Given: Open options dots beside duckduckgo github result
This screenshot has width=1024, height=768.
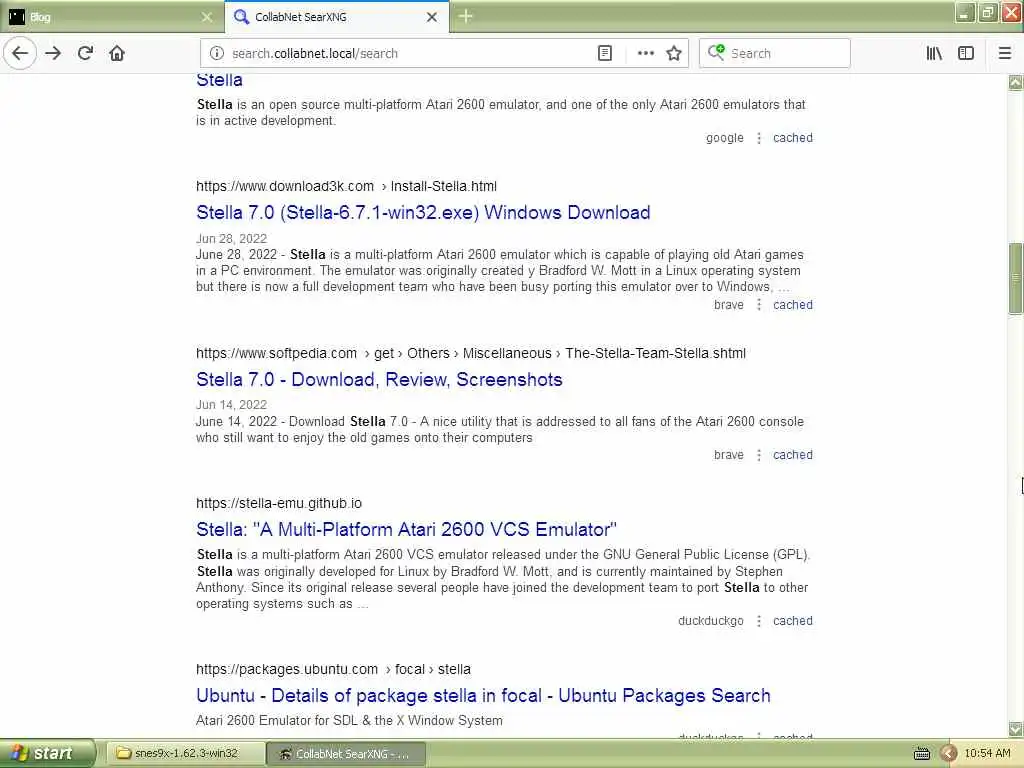Looking at the screenshot, I should 759,620.
